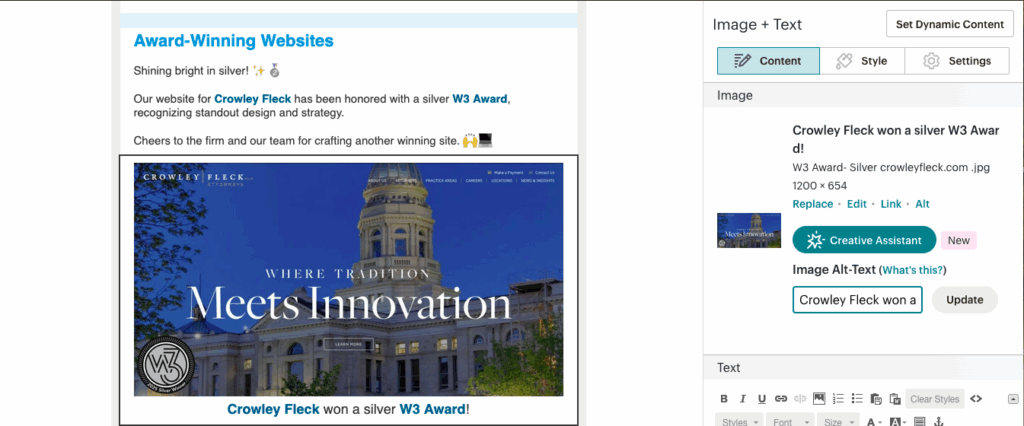The height and width of the screenshot is (426, 1024).
Task: Switch to the Settings tab
Action: [957, 61]
